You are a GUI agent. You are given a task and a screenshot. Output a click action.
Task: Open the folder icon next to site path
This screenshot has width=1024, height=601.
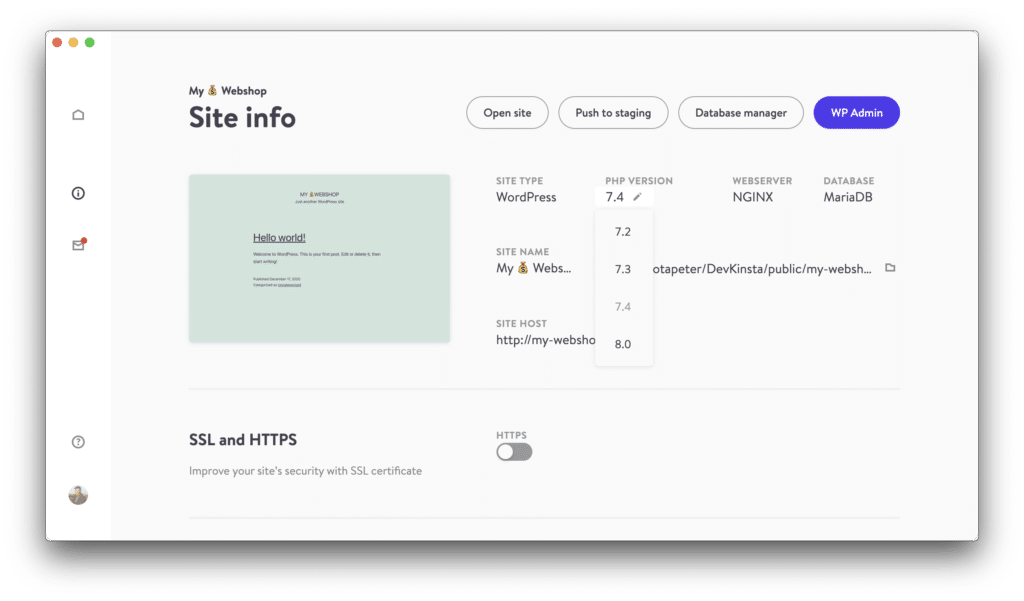click(x=890, y=268)
